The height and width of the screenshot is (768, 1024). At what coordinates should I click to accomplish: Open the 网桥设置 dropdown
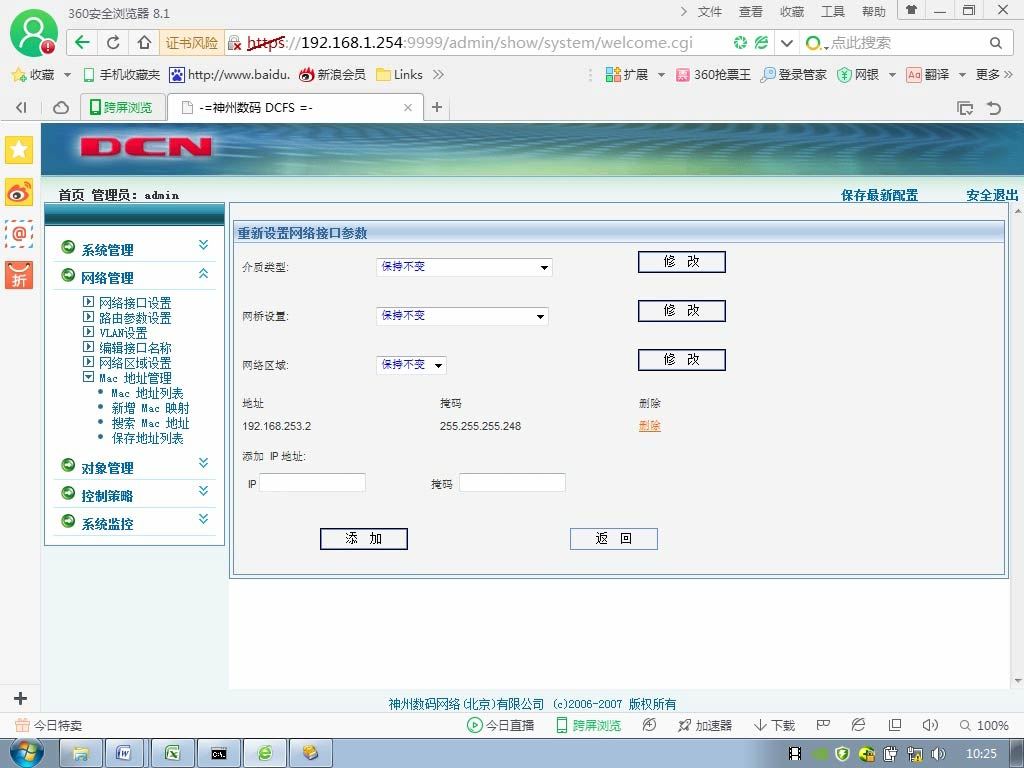click(462, 316)
